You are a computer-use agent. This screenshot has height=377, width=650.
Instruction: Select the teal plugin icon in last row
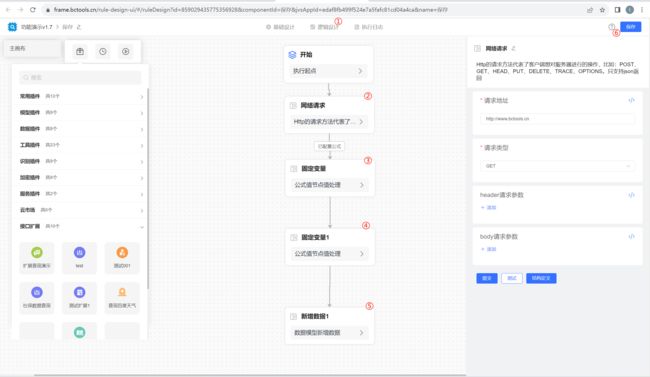[x=80, y=332]
